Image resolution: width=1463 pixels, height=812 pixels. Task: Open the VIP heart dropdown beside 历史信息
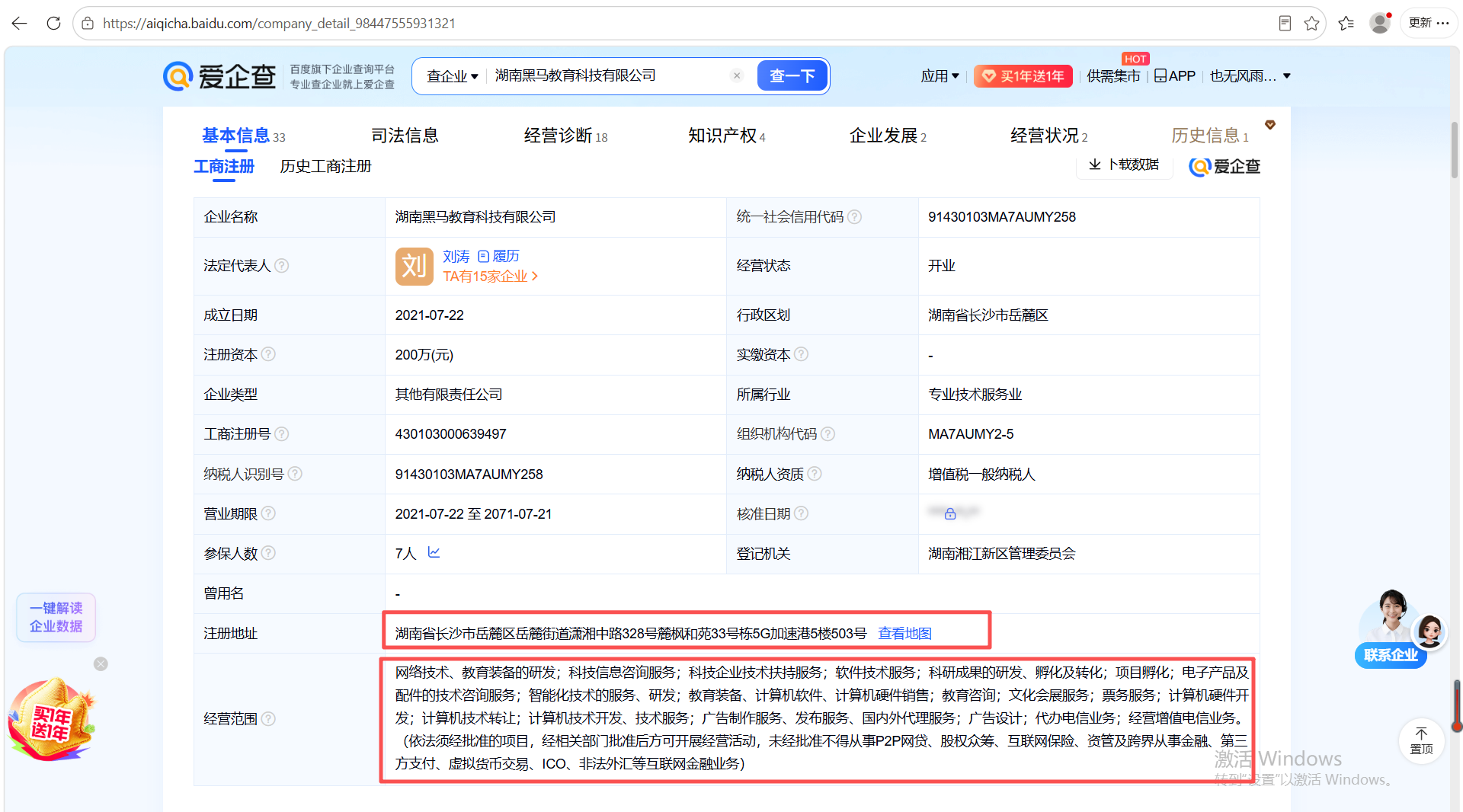pos(1270,125)
